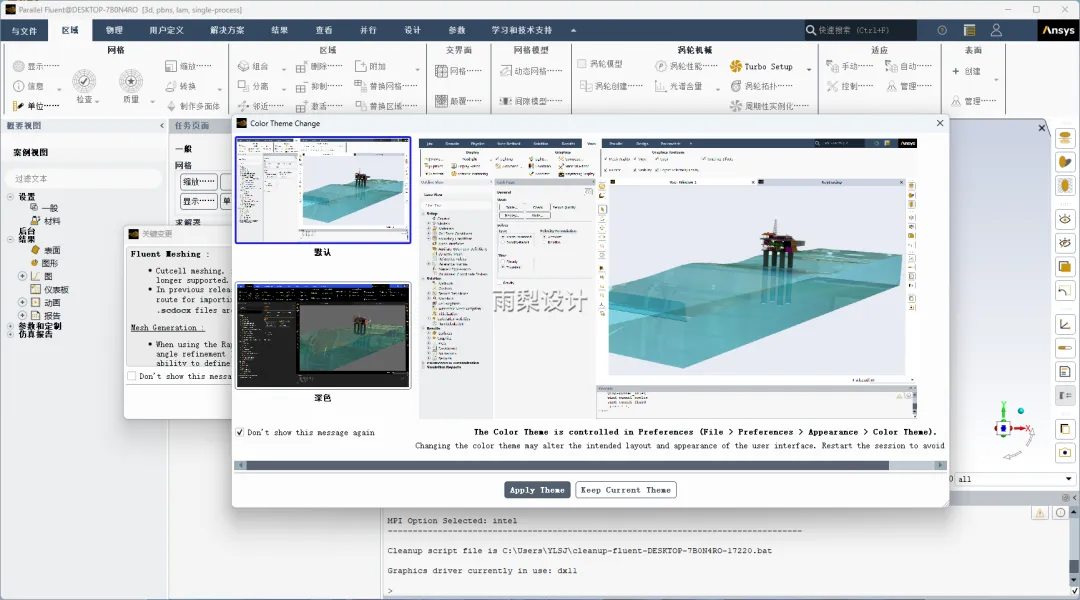The image size is (1080, 600).
Task: Switch to the 物理 (Physics) ribbon tab
Action: (114, 30)
